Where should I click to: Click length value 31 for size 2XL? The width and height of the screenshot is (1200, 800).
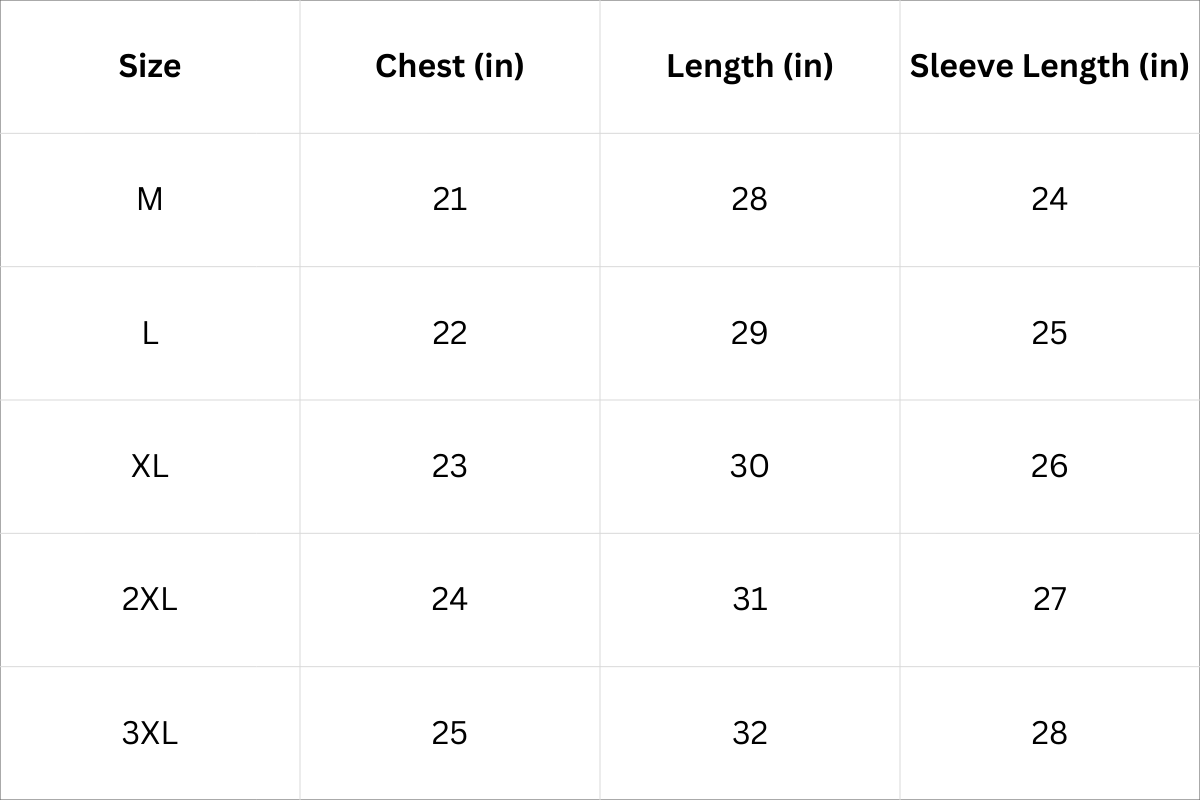pos(750,599)
